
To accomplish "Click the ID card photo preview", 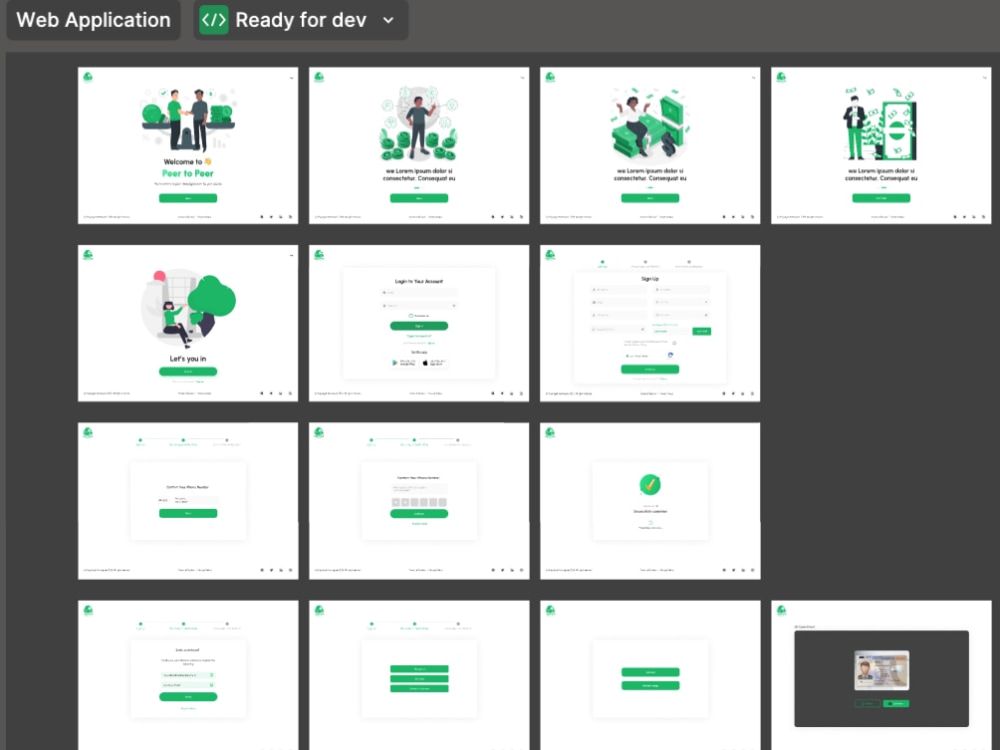I will pos(881,670).
